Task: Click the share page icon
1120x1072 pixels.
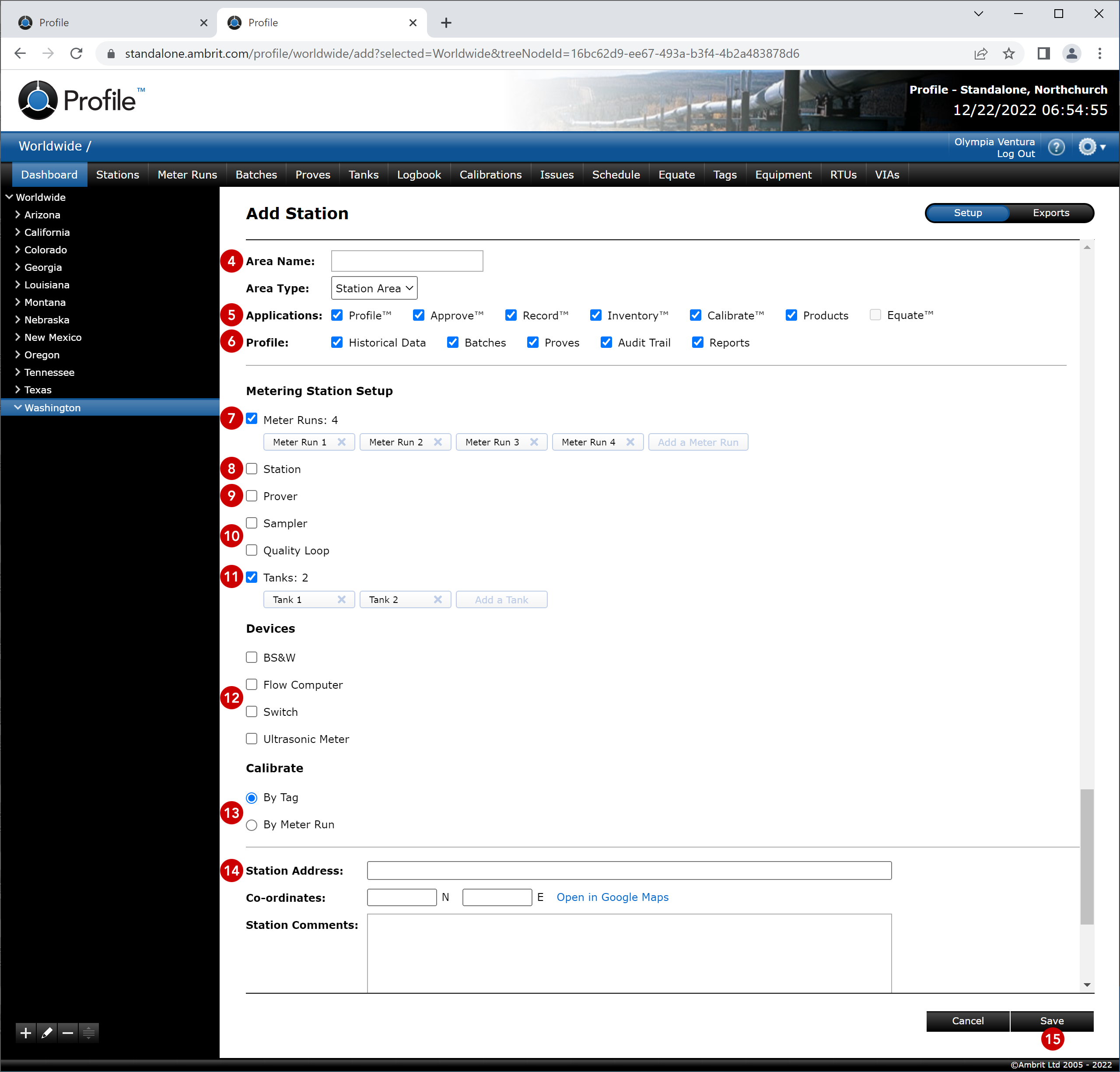Action: (980, 53)
